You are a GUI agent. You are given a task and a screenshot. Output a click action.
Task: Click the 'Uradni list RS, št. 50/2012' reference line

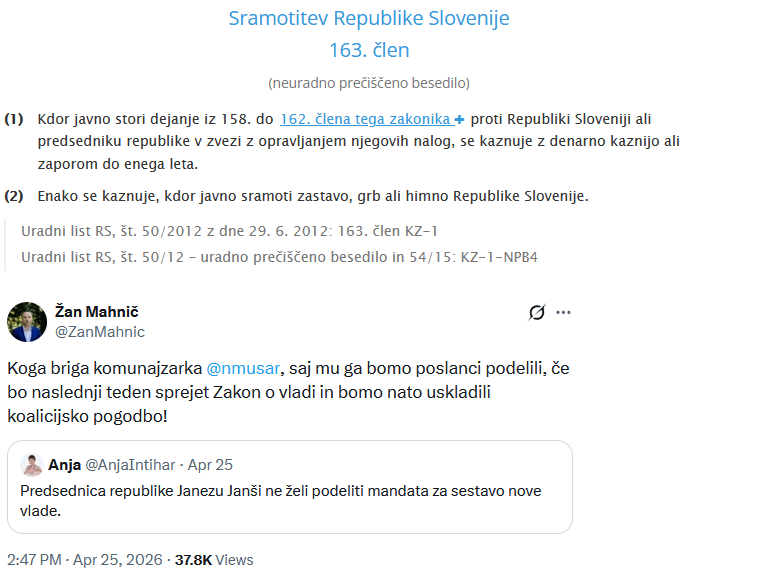coord(230,231)
